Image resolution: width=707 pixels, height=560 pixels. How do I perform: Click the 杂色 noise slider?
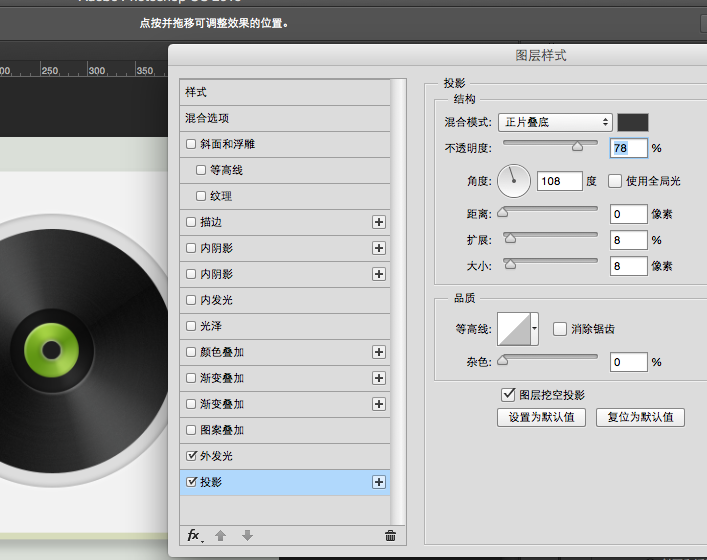point(550,359)
